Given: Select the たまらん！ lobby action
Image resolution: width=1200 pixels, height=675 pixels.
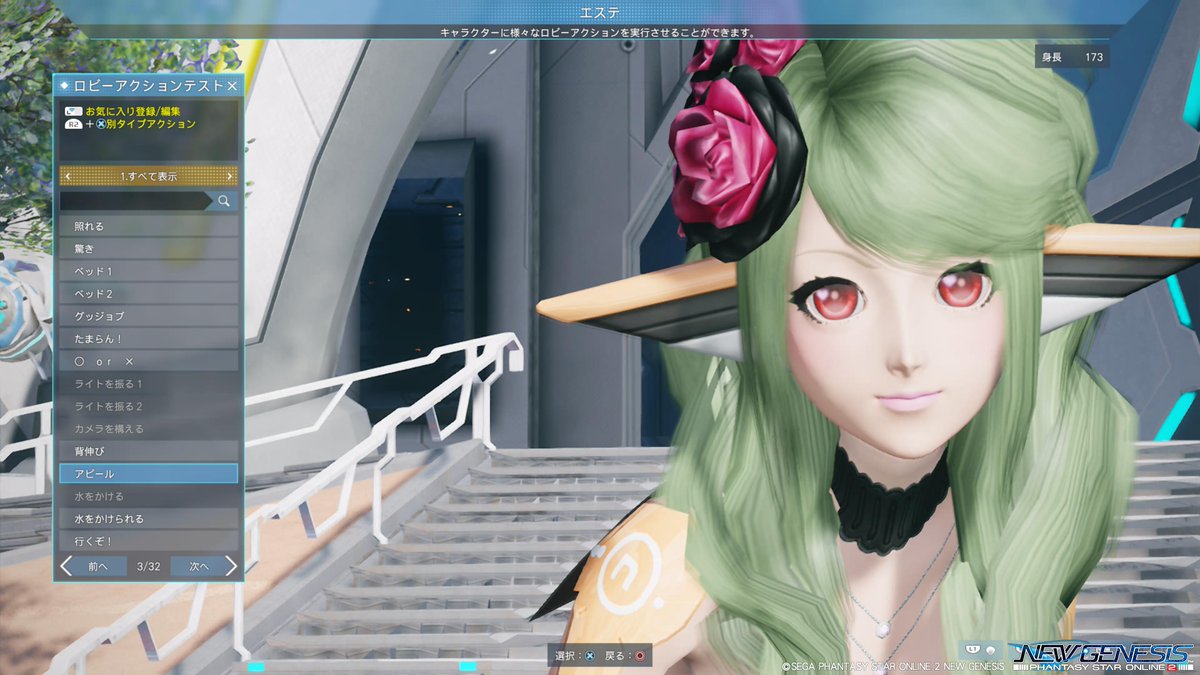Looking at the screenshot, I should click(149, 339).
